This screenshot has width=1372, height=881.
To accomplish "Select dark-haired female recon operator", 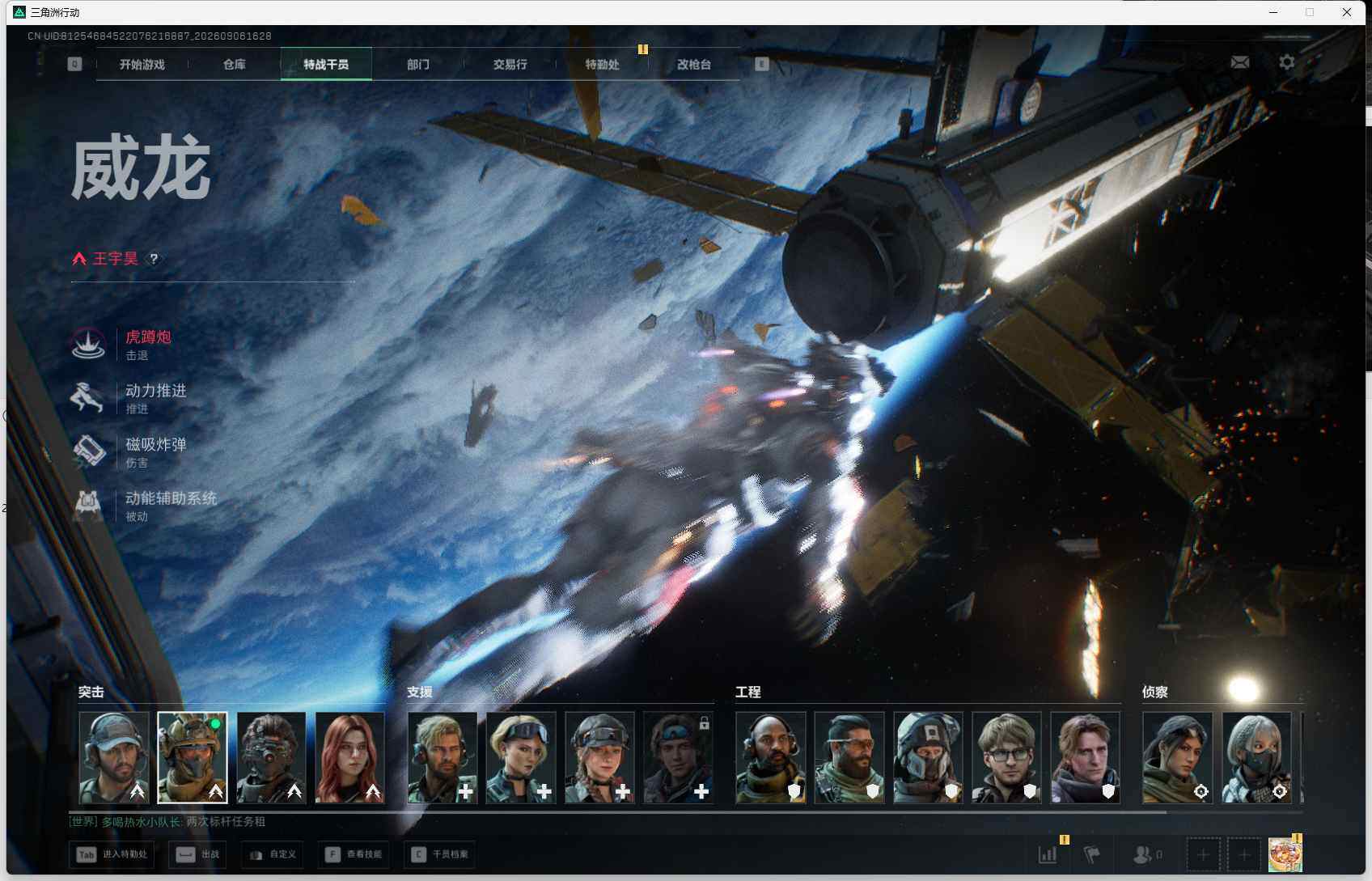I will (1178, 757).
